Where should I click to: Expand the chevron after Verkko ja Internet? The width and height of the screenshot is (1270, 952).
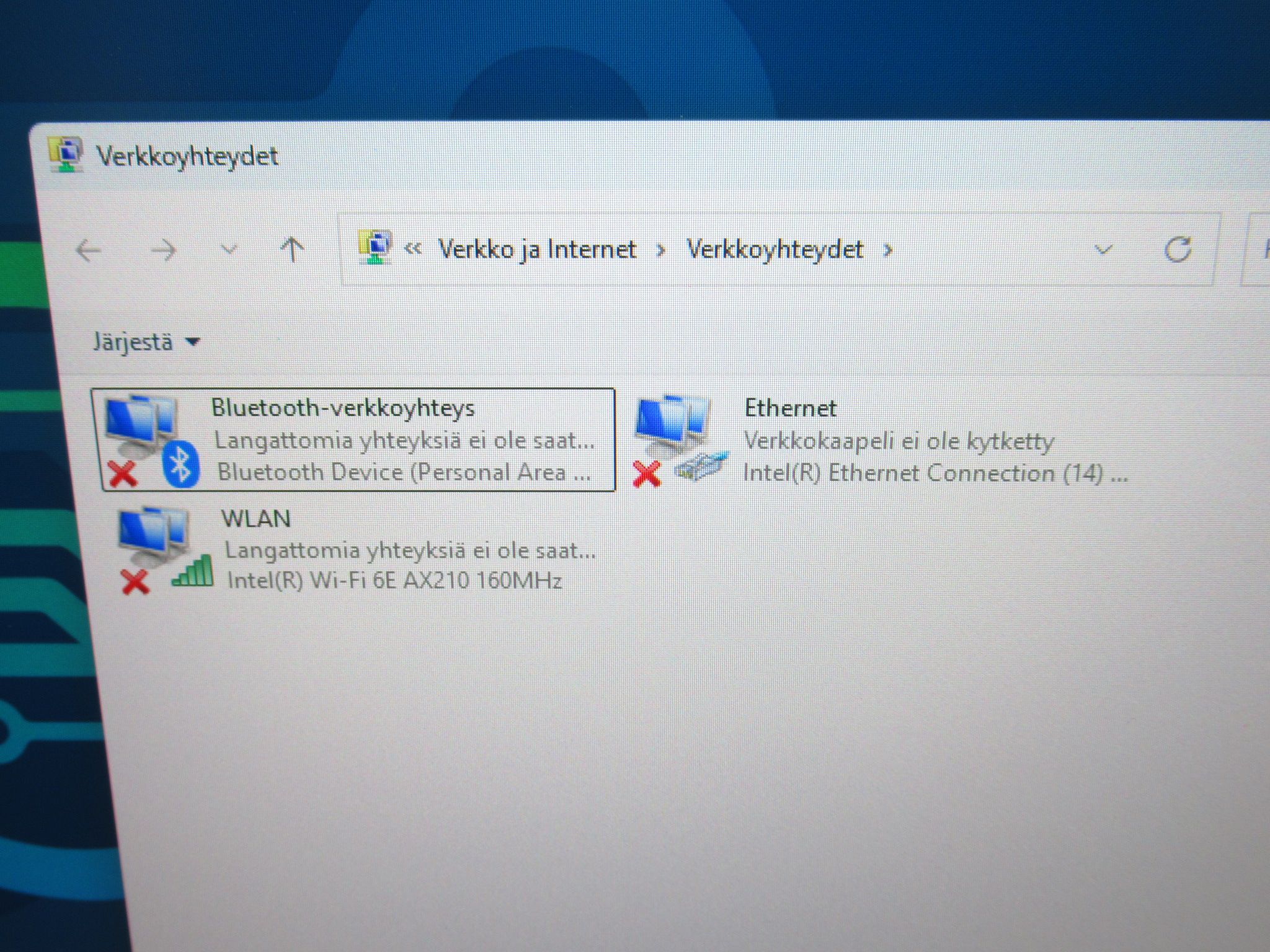(661, 250)
